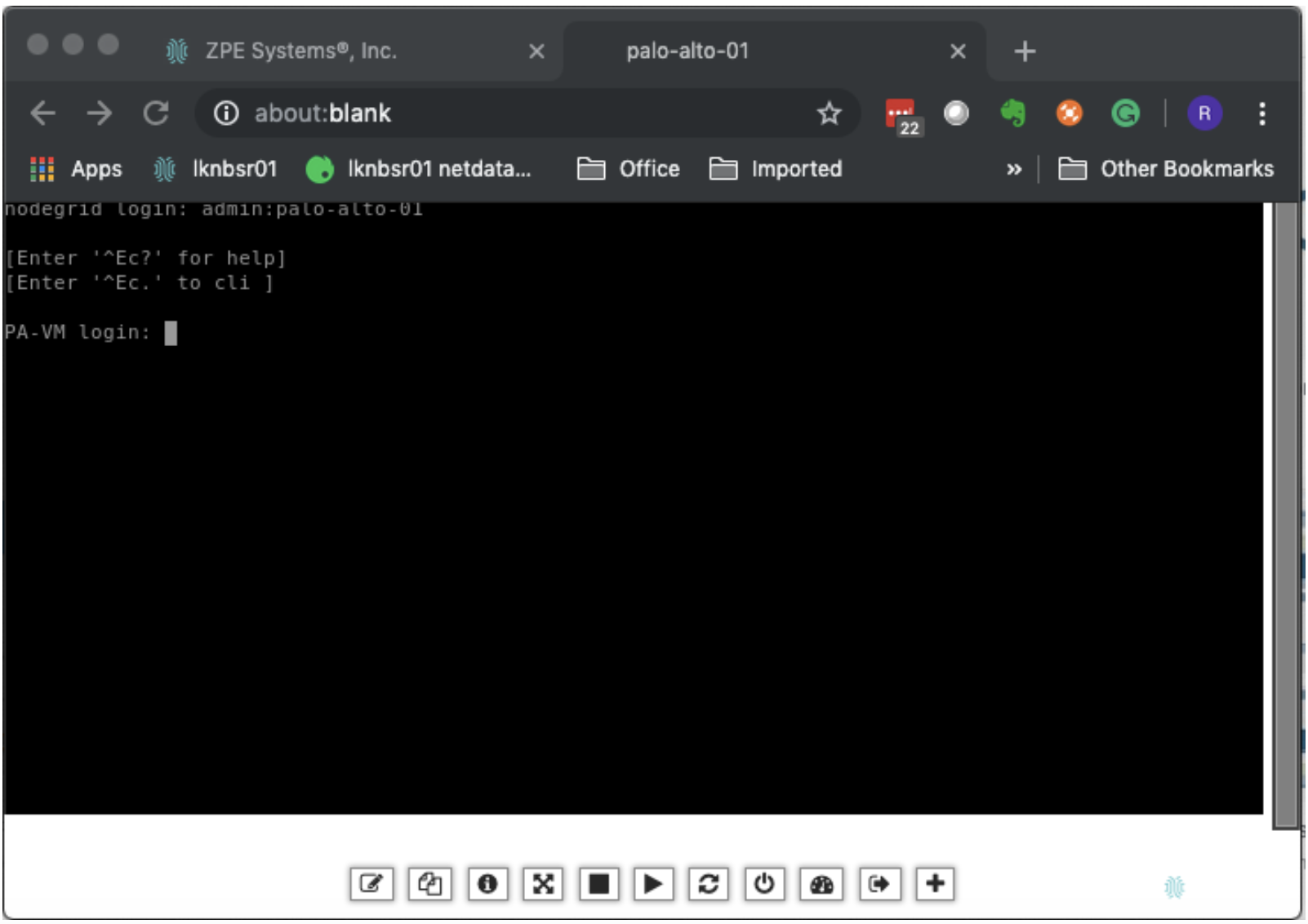This screenshot has width=1308, height=924.
Task: Open the Chrome three-dot menu
Action: [1262, 113]
